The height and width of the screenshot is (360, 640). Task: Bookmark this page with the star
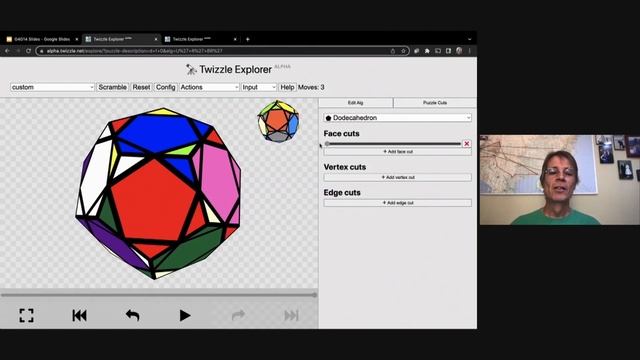[x=403, y=51]
